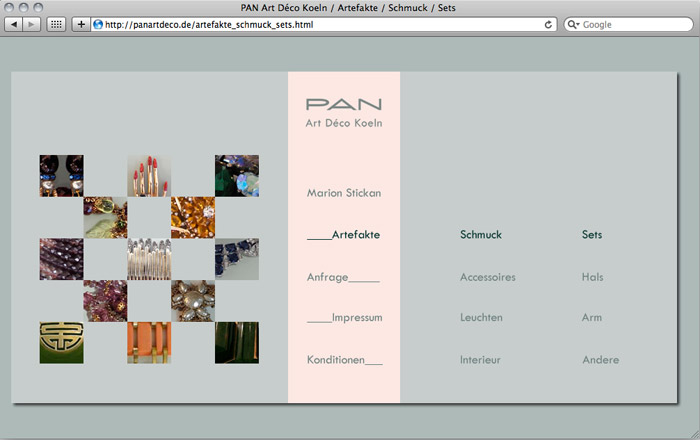
Task: Click the browser Forward arrow button
Action: pos(31,24)
